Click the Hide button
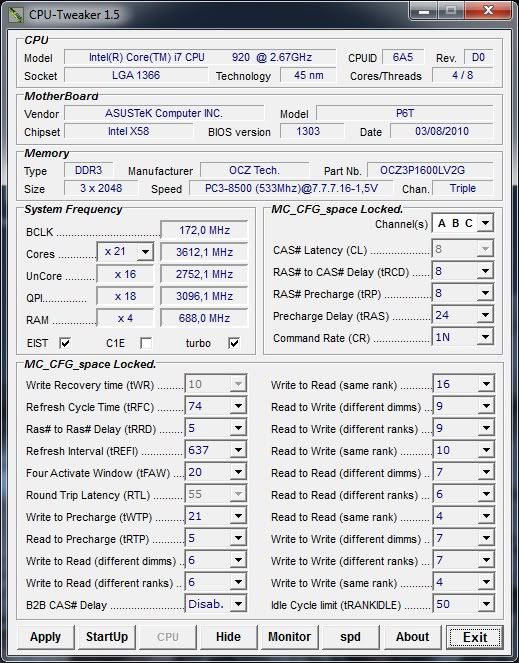The height and width of the screenshot is (663, 519). [228, 637]
